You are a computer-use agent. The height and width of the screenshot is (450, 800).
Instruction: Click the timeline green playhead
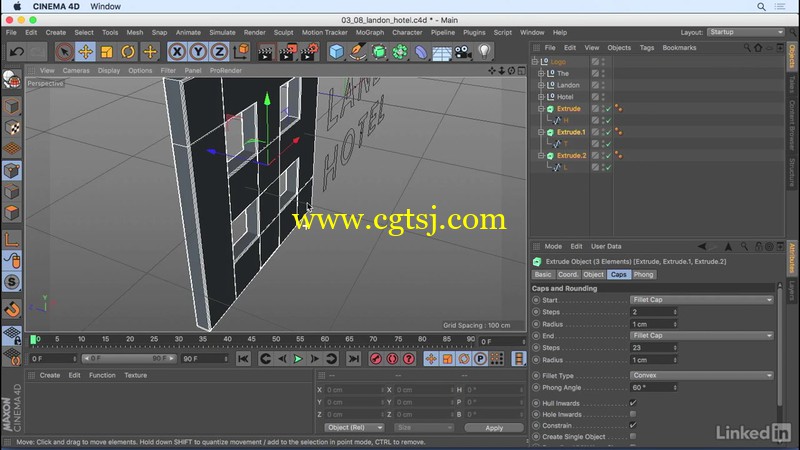[33, 339]
